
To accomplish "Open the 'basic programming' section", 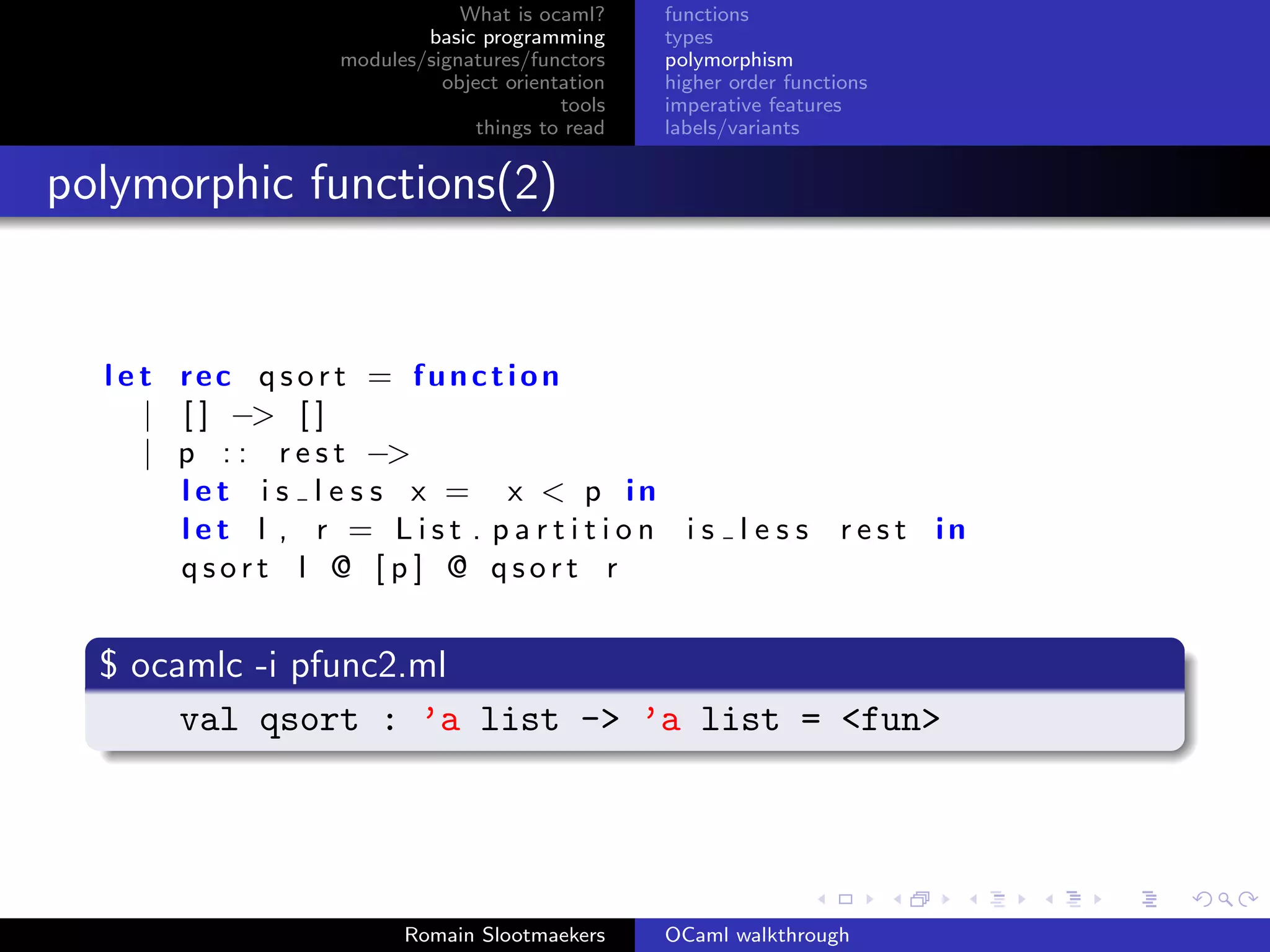I will pyautogui.click(x=517, y=37).
